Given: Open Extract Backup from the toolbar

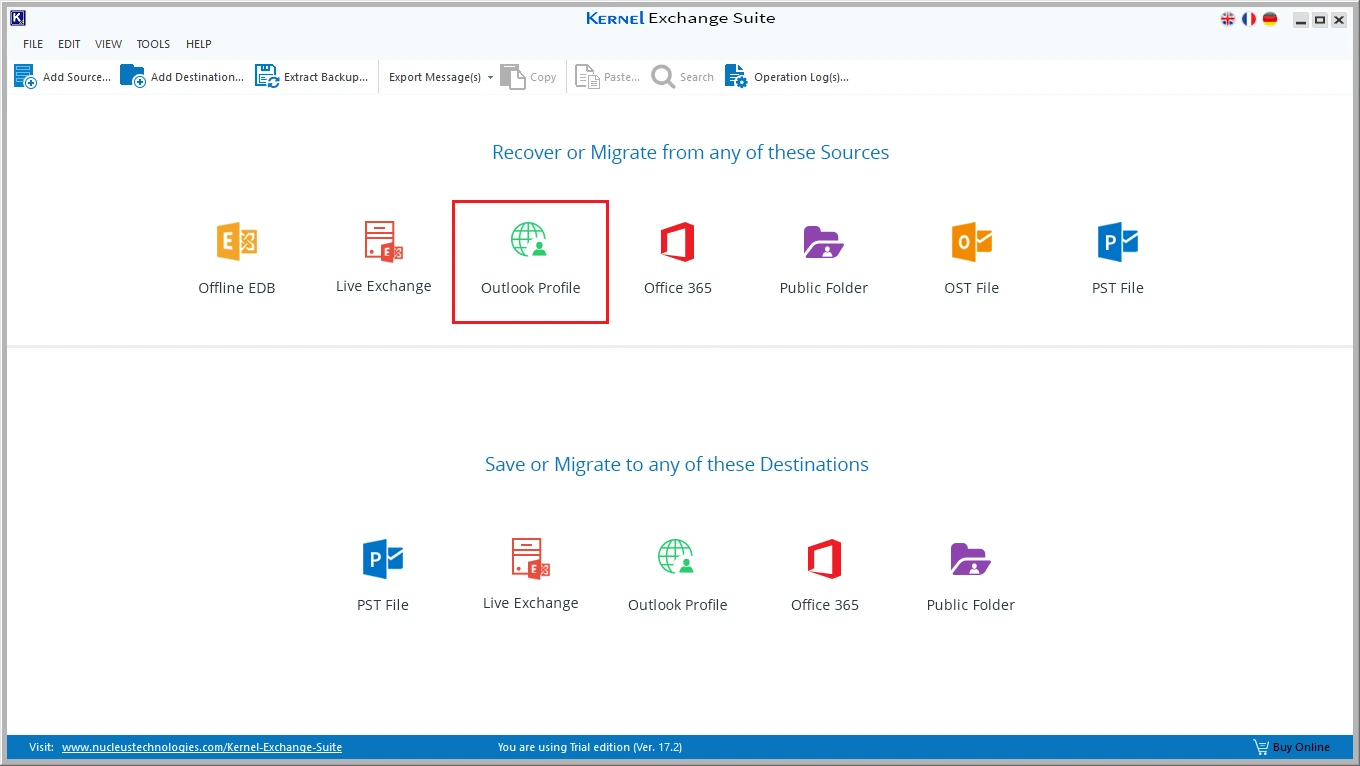Looking at the screenshot, I should click(x=312, y=77).
